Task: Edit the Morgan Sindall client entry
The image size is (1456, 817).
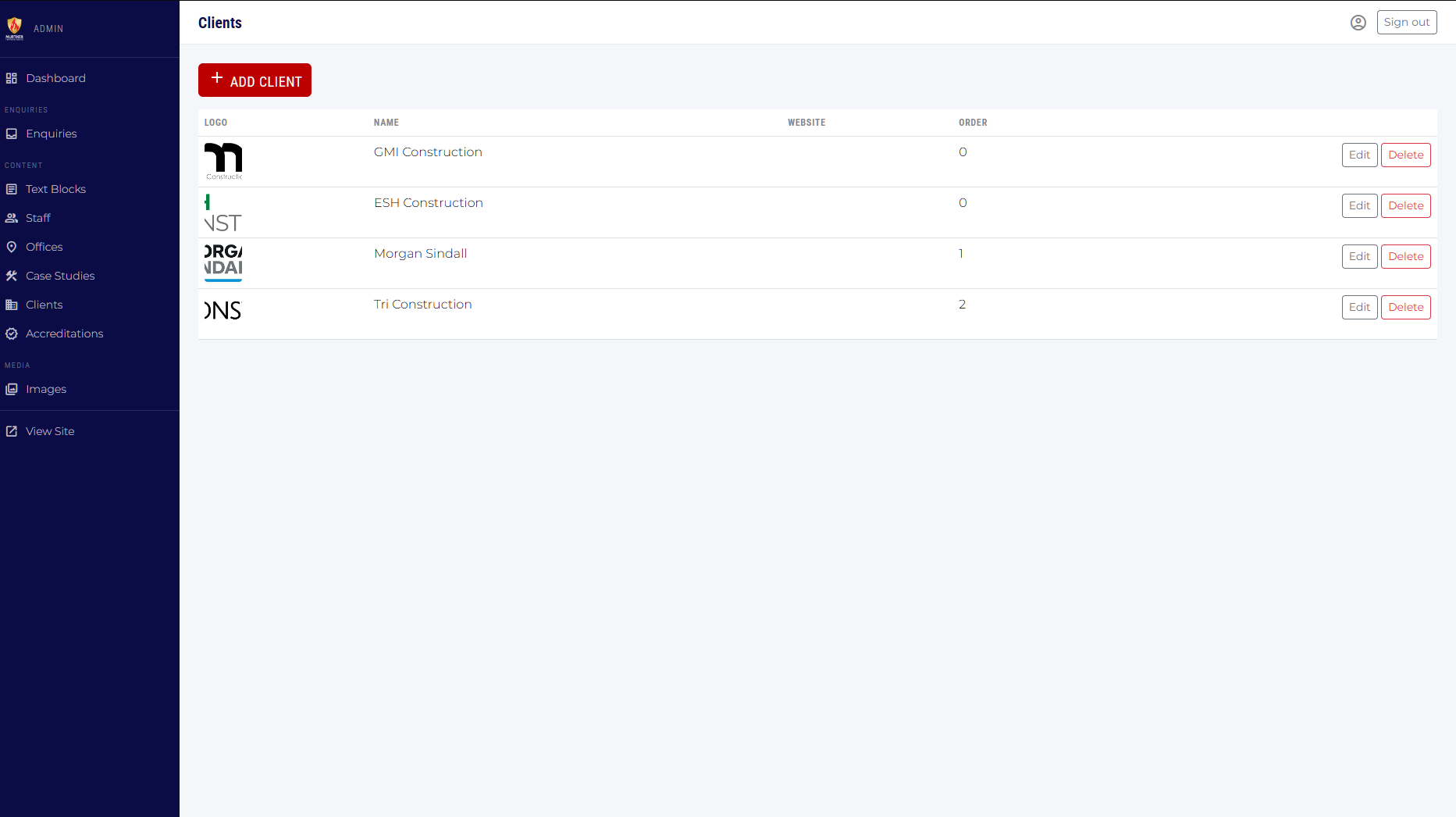Action: (x=1359, y=256)
